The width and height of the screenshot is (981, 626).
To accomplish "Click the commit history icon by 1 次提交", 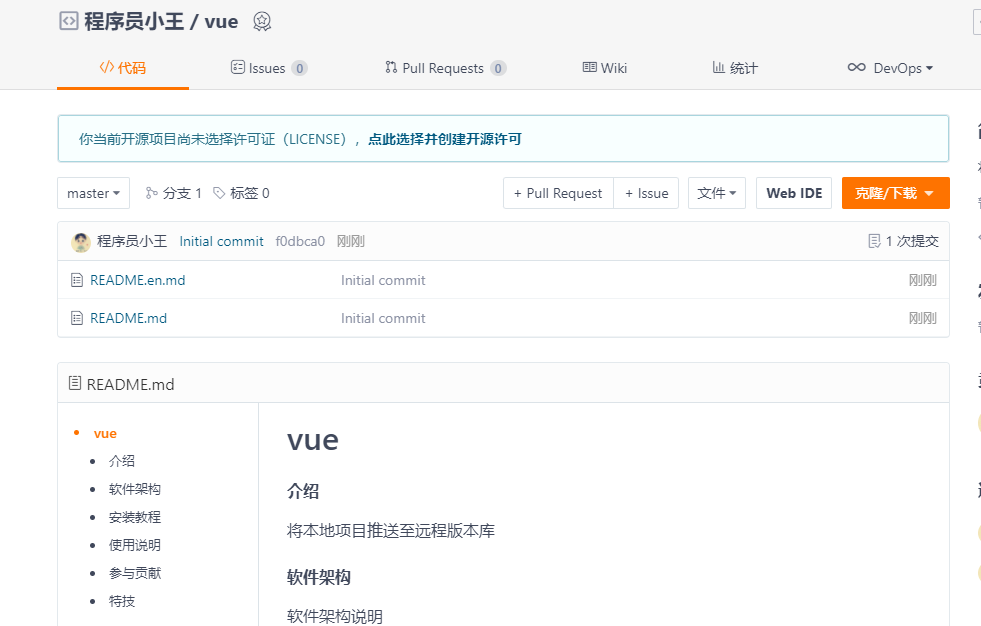I will [874, 241].
